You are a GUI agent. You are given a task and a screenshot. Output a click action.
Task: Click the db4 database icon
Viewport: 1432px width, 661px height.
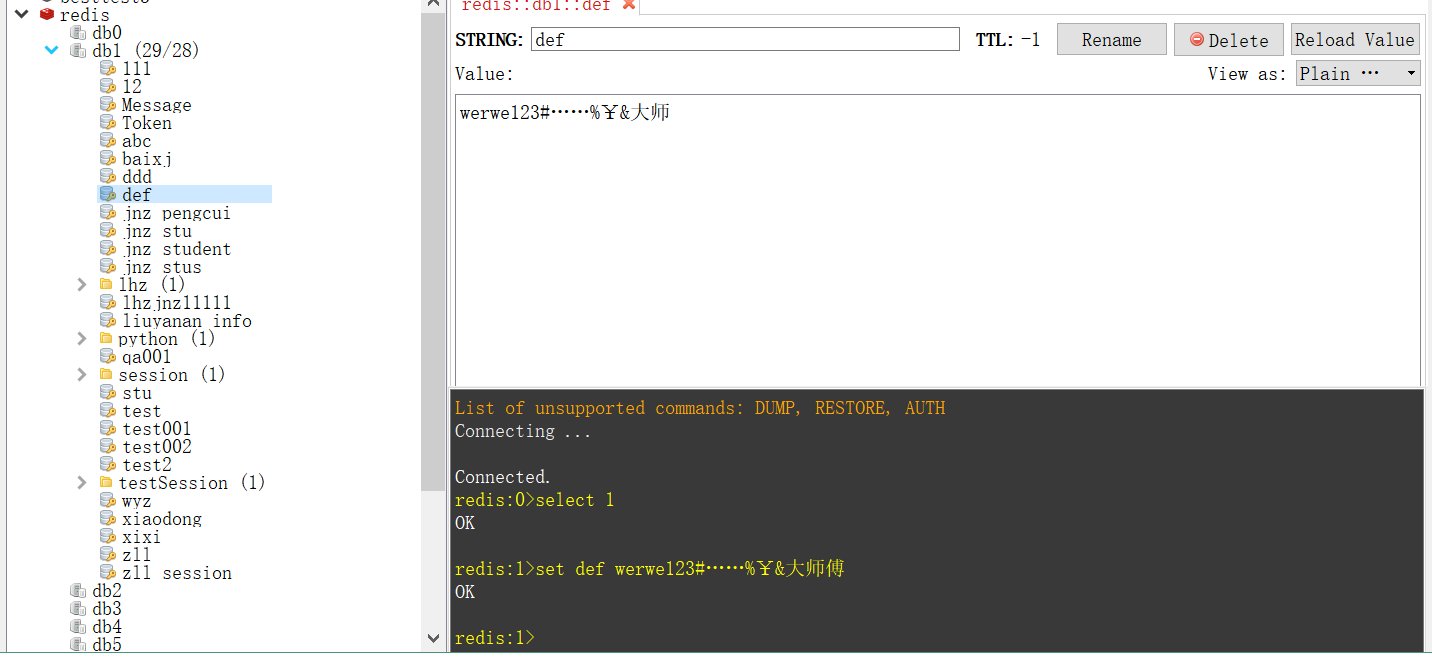(78, 627)
